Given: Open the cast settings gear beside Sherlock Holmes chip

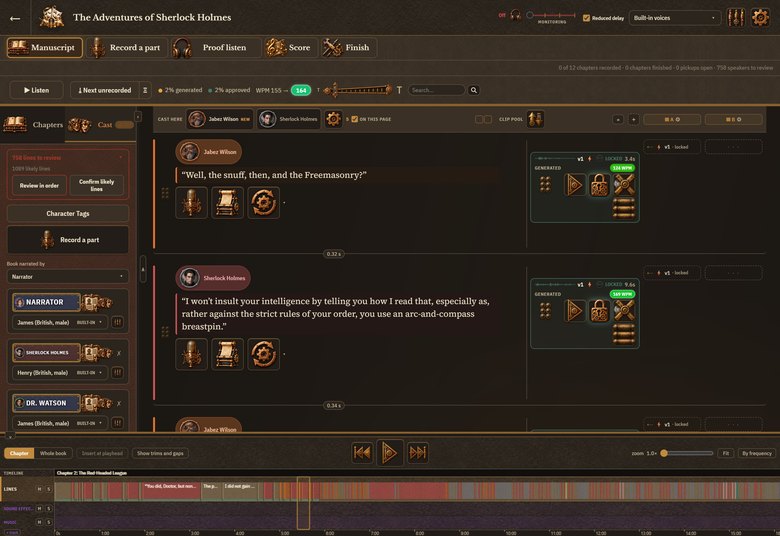Looking at the screenshot, I should click(333, 119).
